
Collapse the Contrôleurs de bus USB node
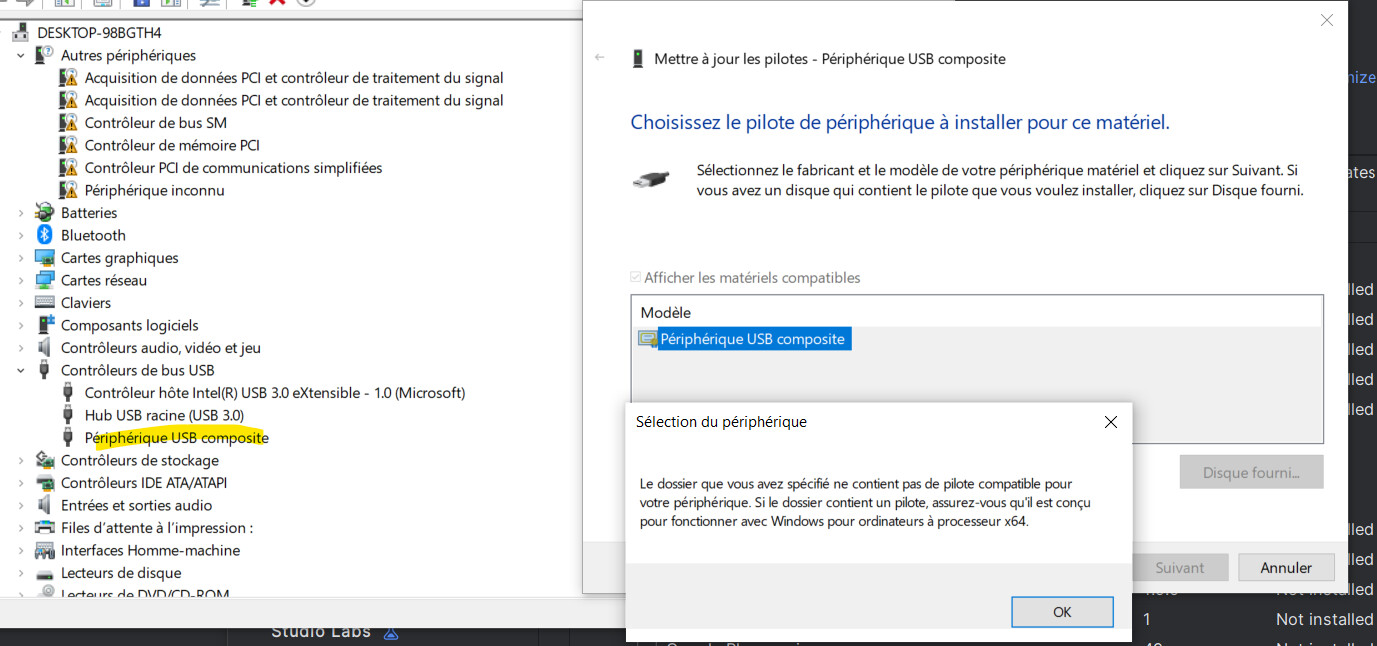(21, 371)
